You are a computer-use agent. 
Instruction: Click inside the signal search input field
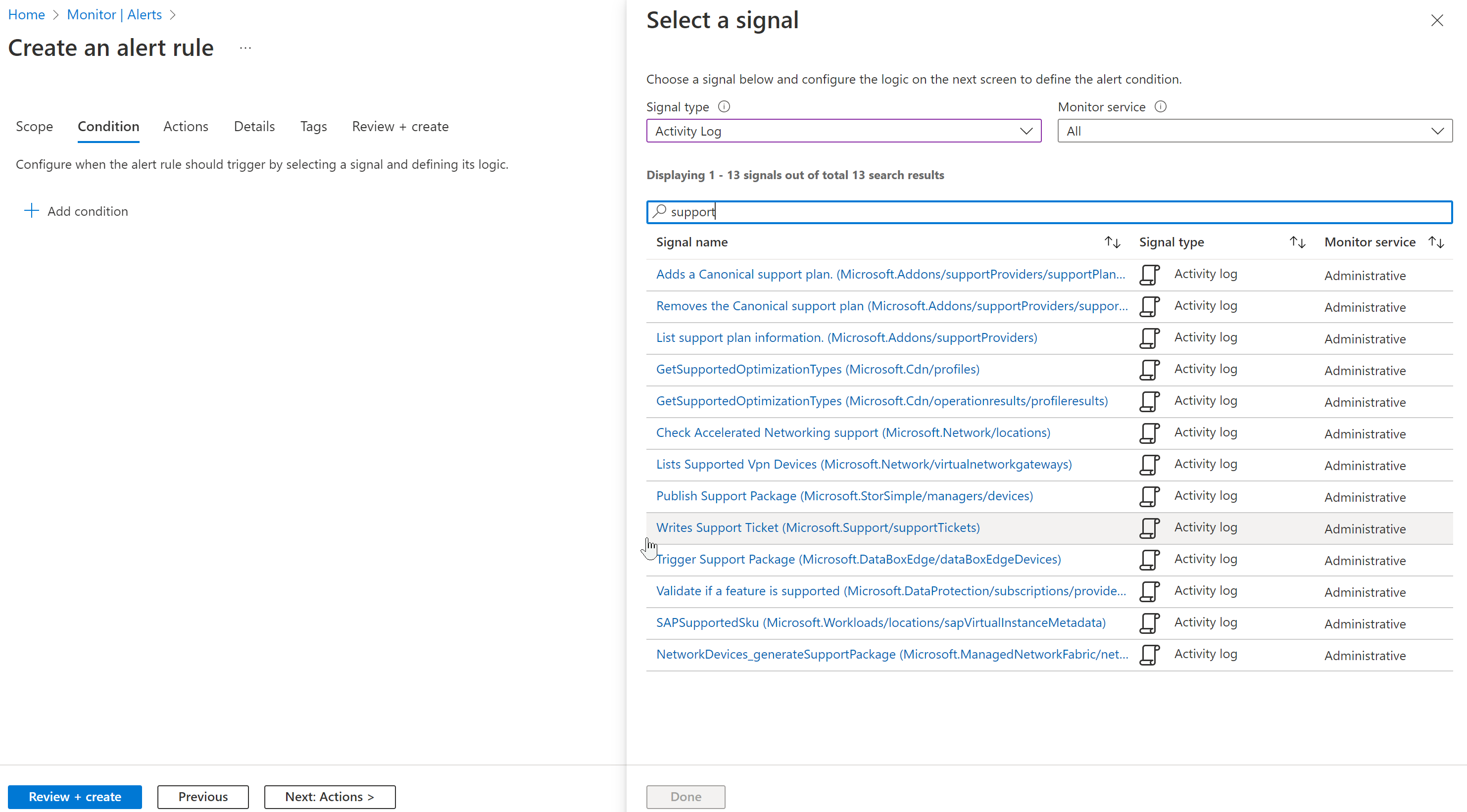pos(968,211)
